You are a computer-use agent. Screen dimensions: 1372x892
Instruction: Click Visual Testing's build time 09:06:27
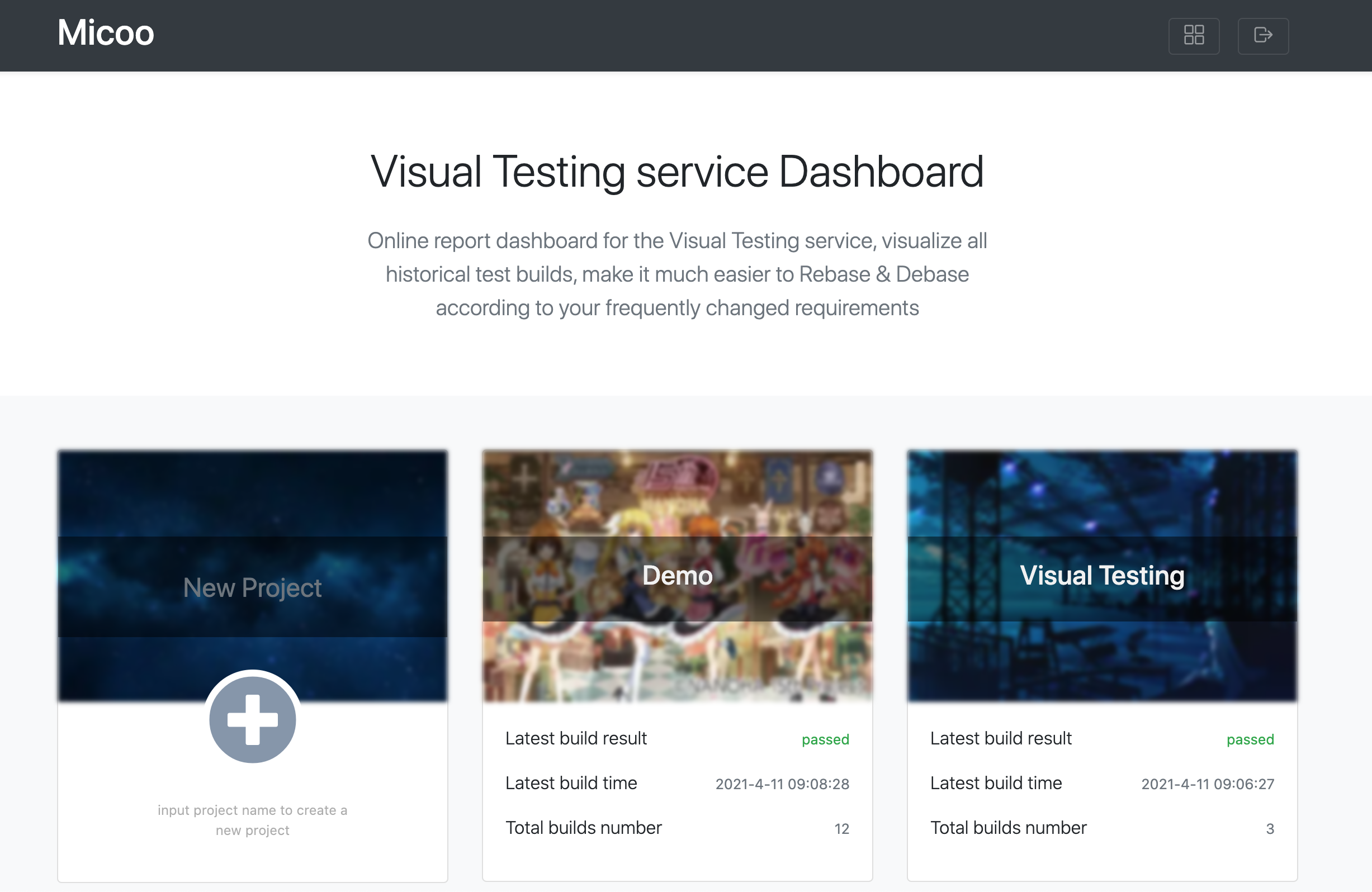(1207, 784)
